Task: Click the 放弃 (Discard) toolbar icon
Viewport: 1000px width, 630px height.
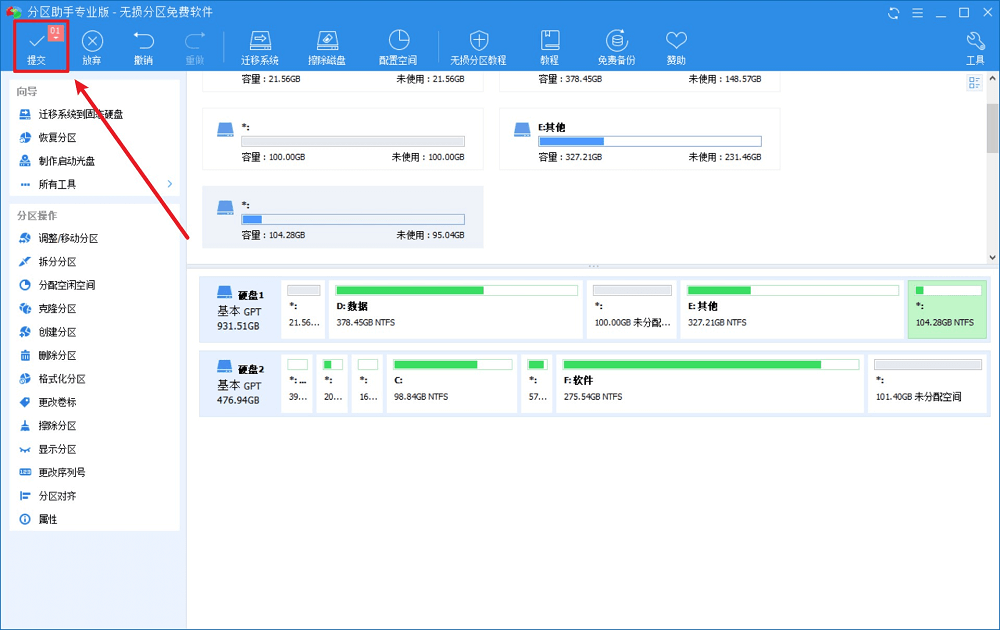Action: [92, 46]
